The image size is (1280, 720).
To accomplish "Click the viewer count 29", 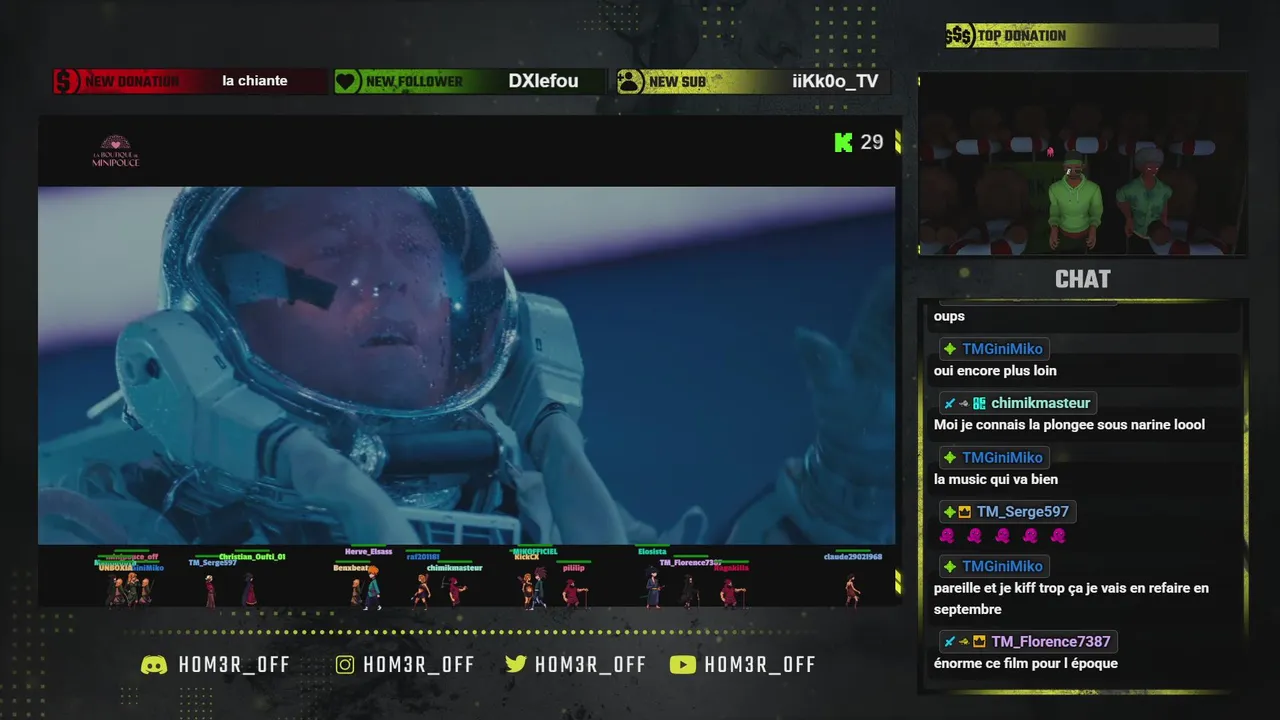I will (872, 142).
